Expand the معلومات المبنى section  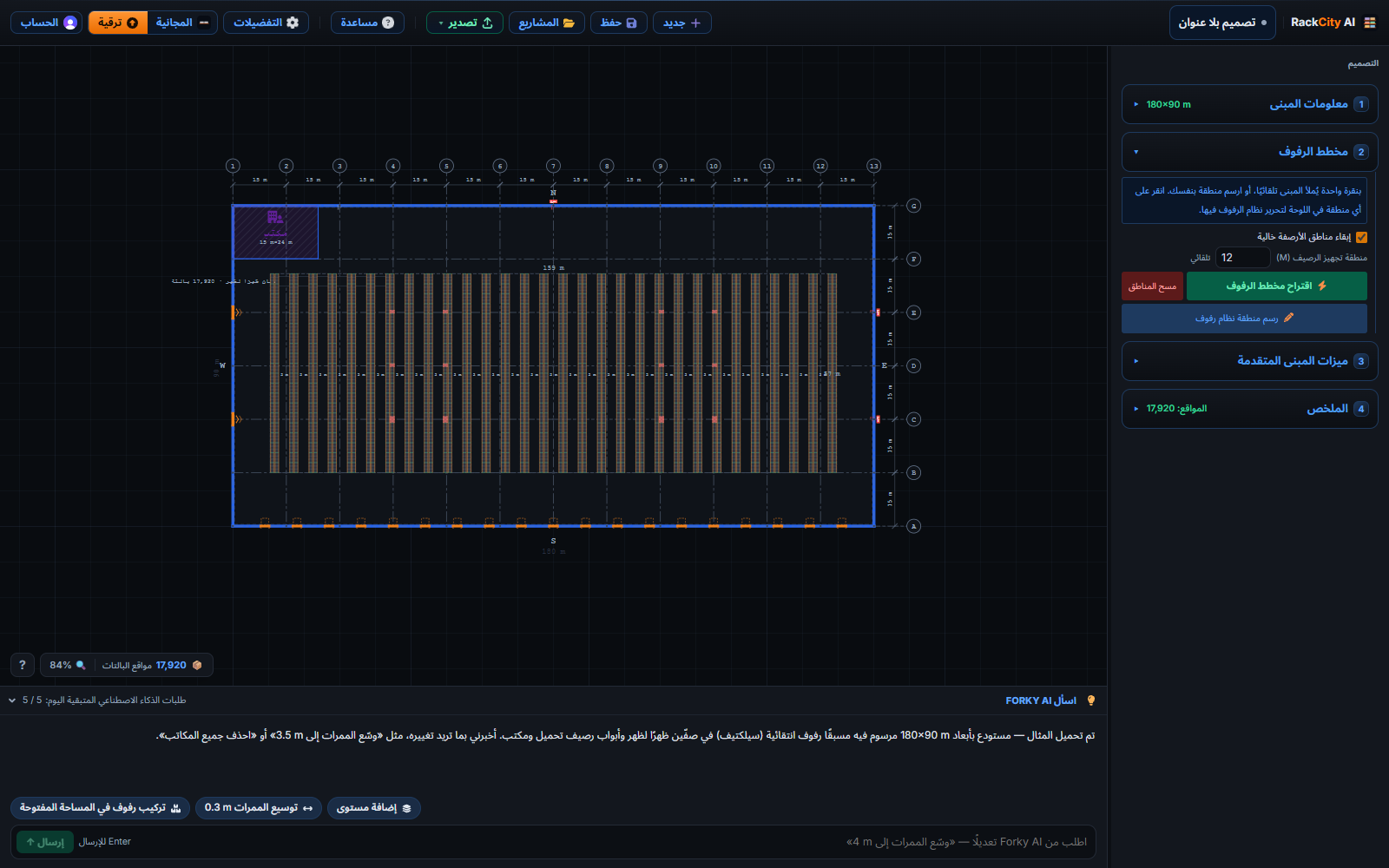click(1249, 104)
